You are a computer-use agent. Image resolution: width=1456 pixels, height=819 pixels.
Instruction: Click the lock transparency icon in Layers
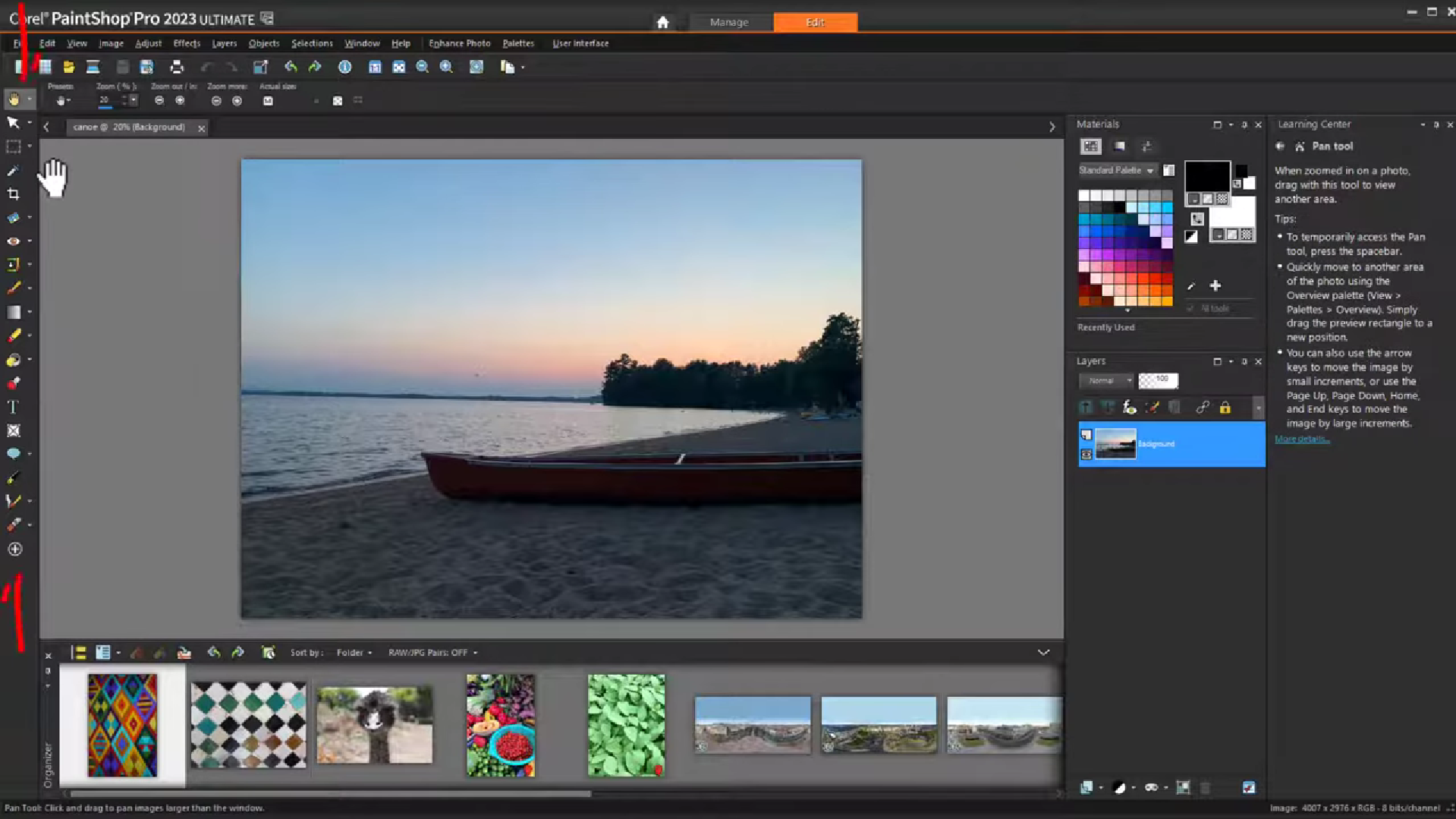pos(1225,408)
